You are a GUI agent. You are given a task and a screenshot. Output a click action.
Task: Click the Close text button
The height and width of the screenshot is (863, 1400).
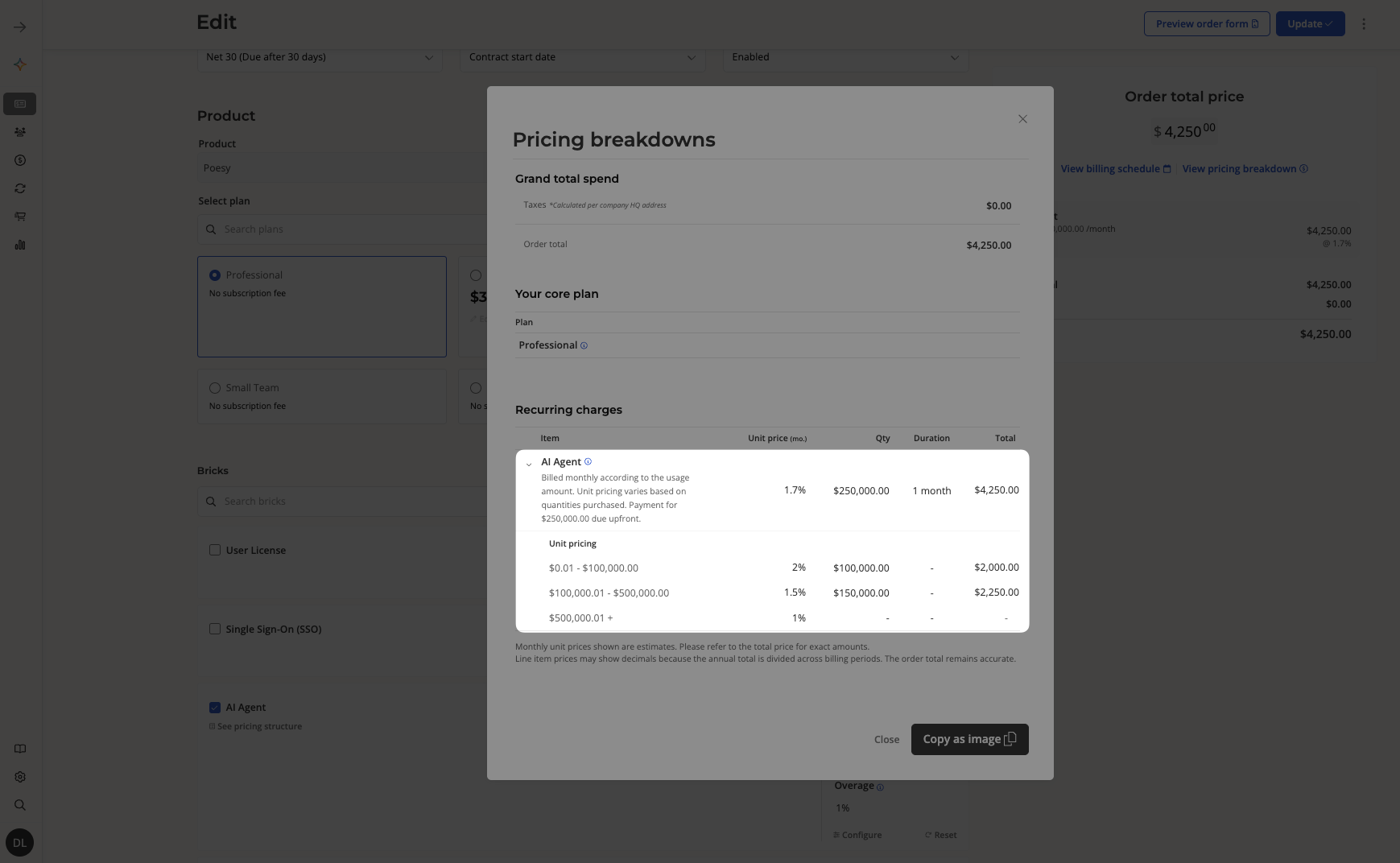click(x=886, y=739)
